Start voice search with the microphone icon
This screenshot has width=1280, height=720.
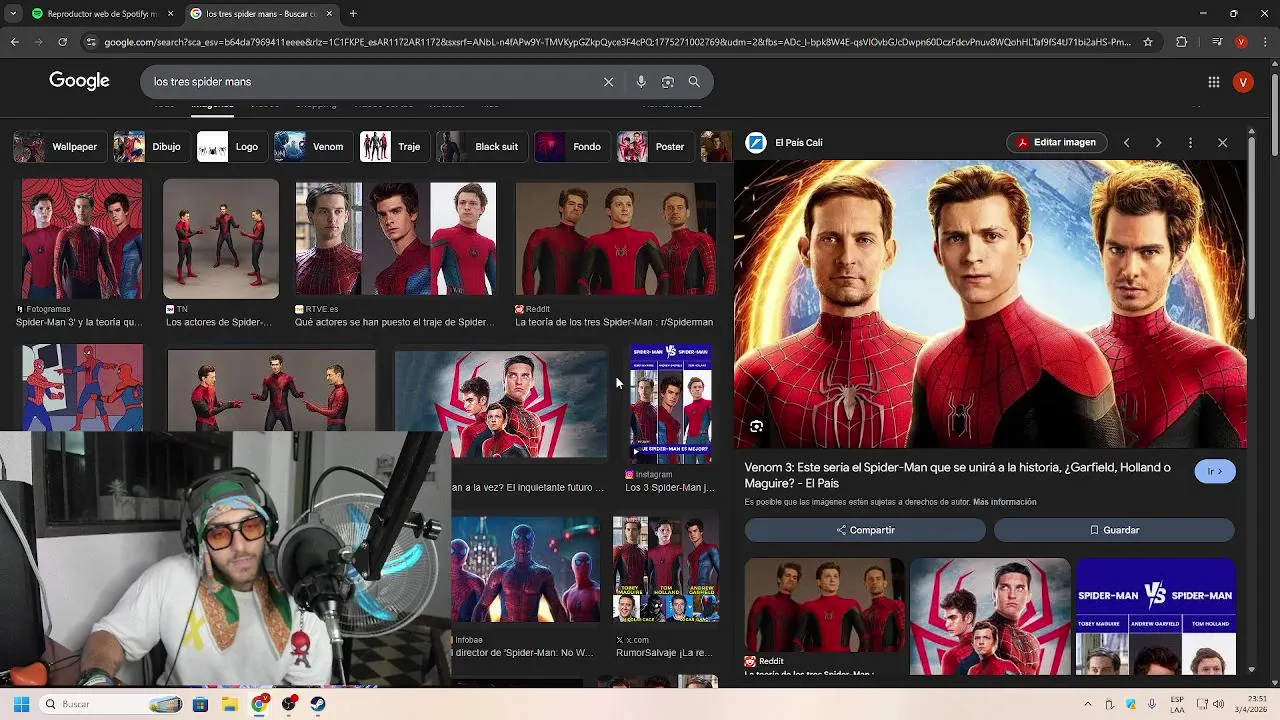(x=641, y=82)
